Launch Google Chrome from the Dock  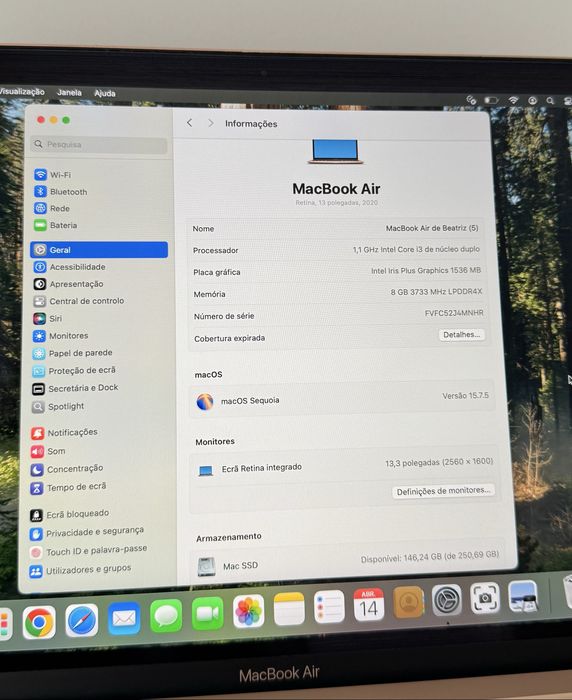point(39,622)
